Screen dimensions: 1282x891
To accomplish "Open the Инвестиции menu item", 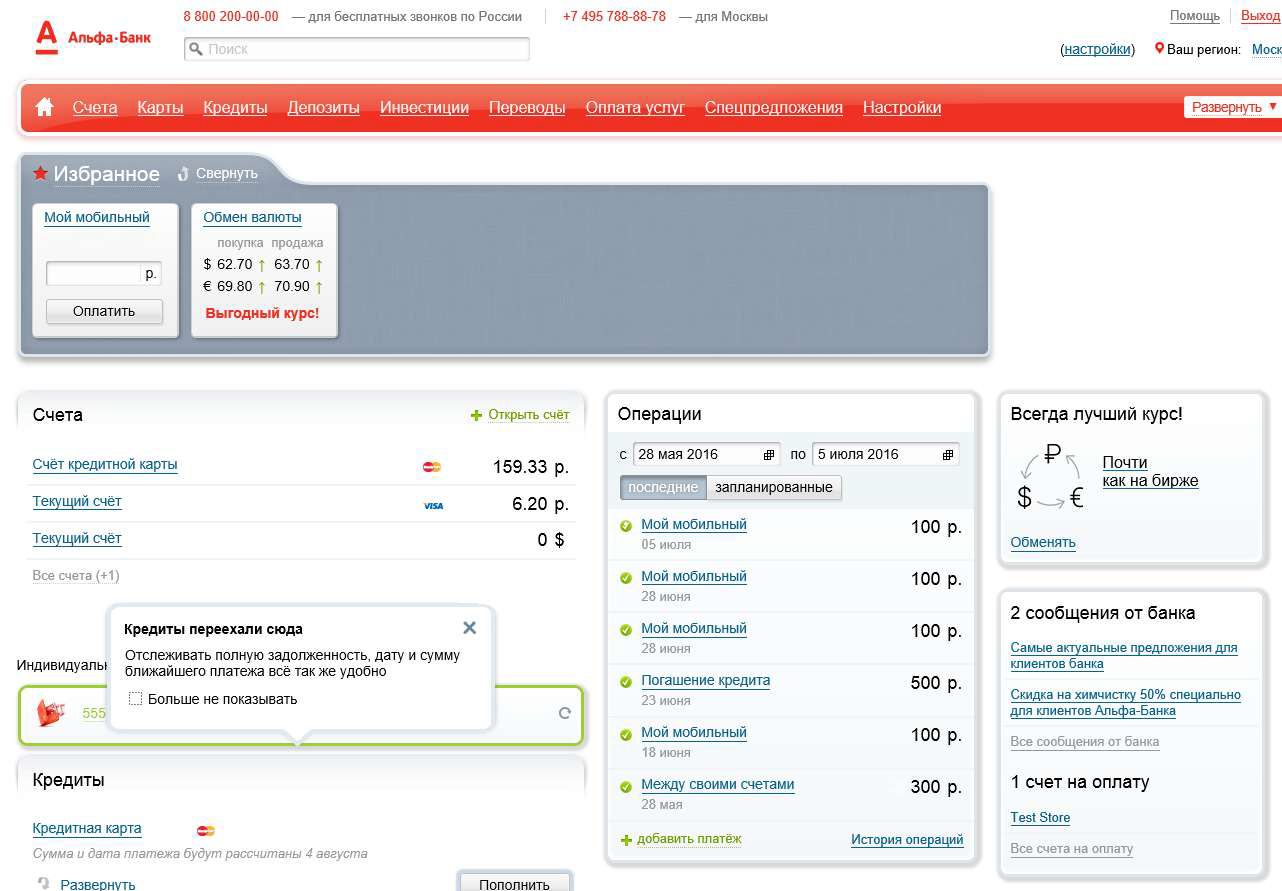I will tap(424, 107).
